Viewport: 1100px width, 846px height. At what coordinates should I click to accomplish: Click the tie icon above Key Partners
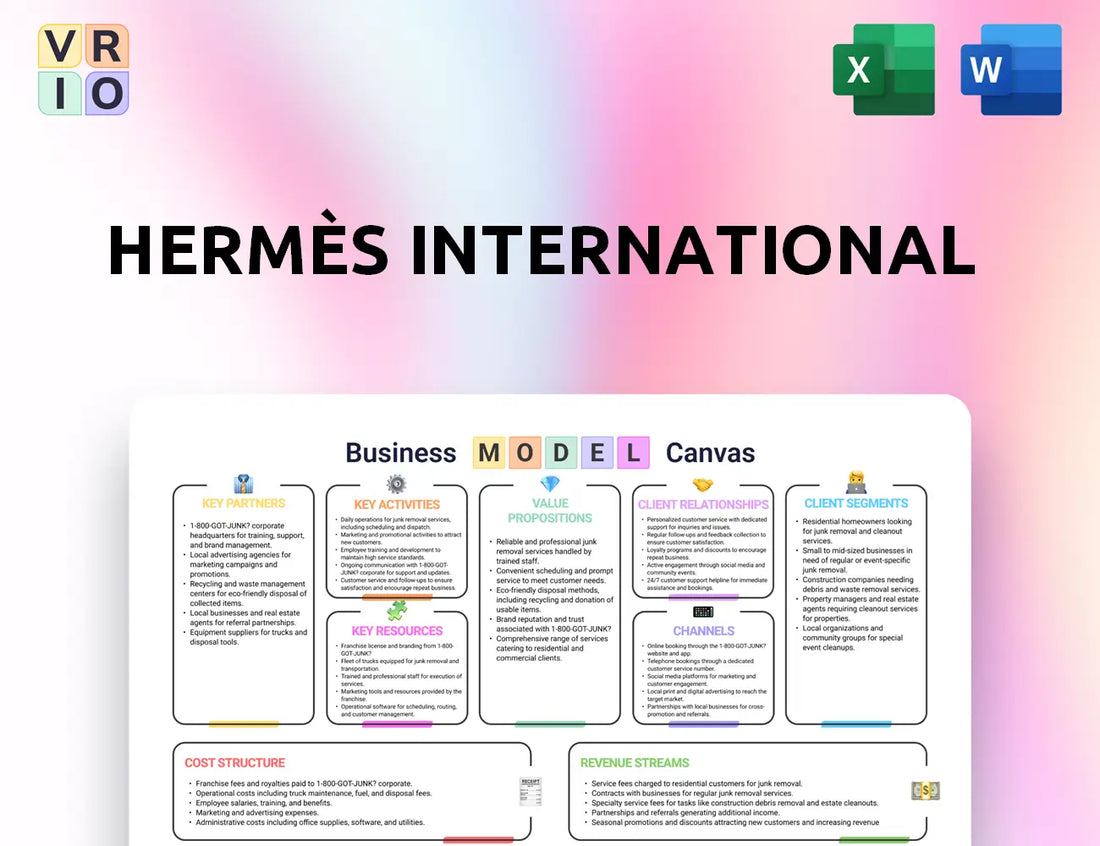(243, 484)
